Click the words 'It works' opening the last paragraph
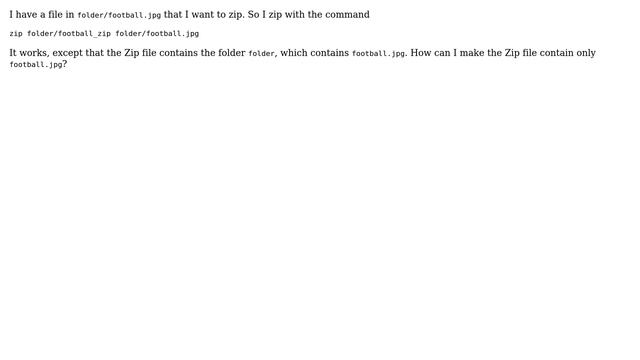The image size is (640, 360). [x=27, y=53]
